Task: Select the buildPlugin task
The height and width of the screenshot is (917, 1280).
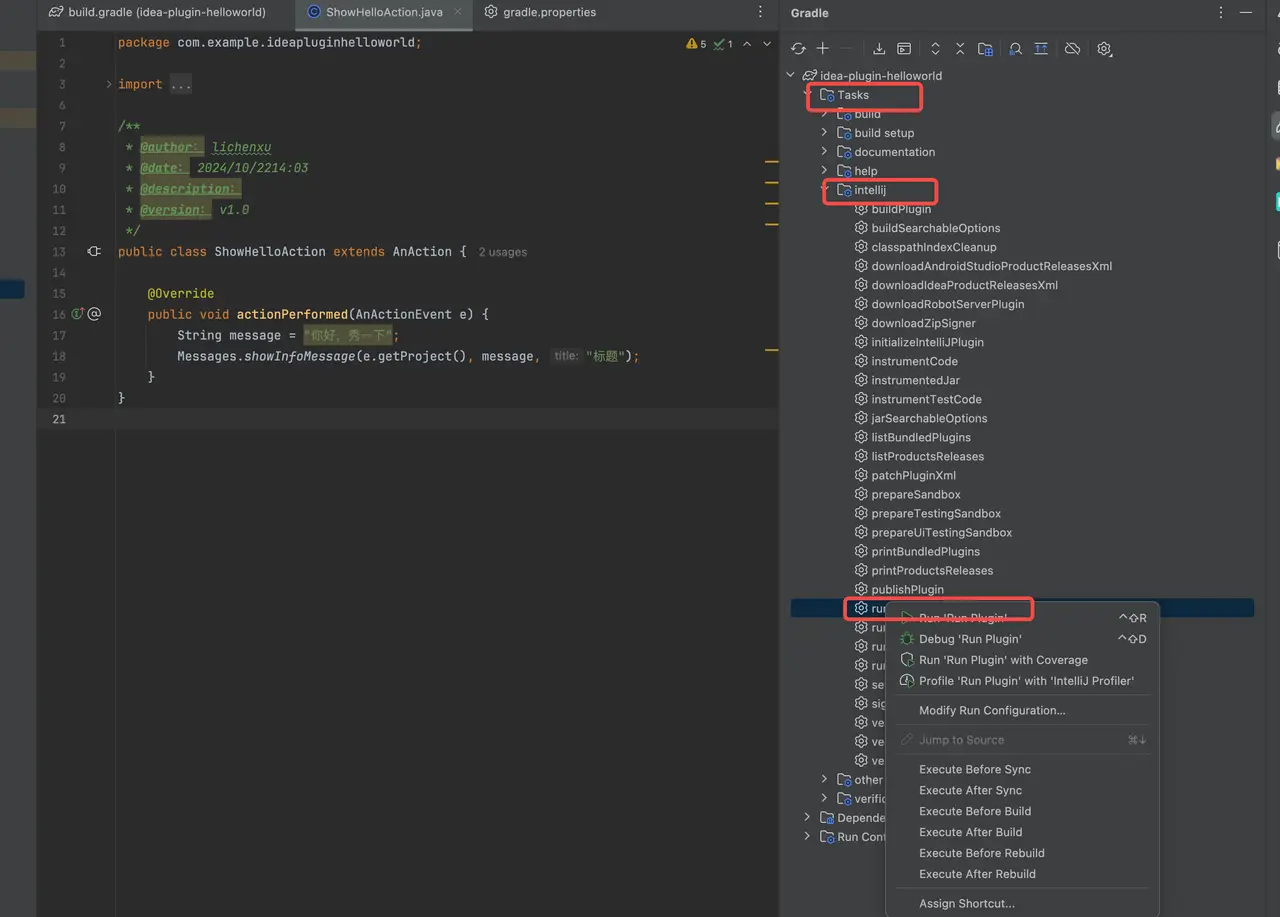Action: [x=901, y=209]
